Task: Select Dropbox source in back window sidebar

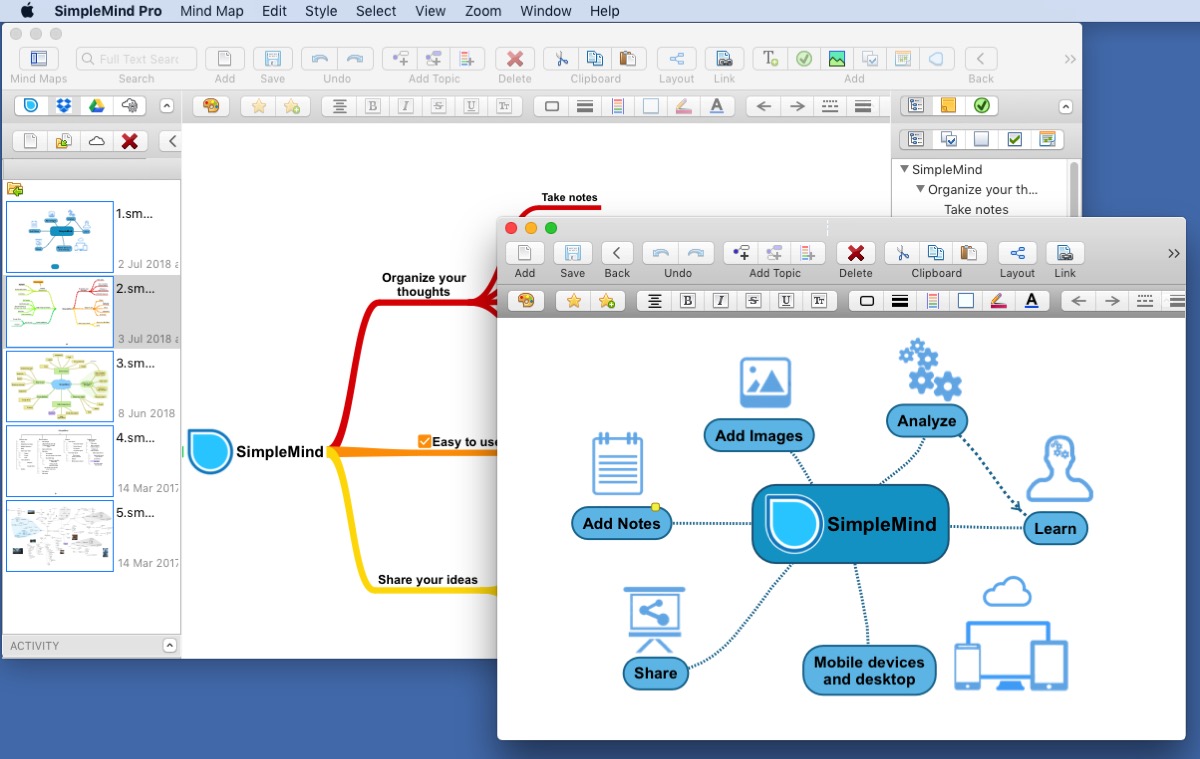Action: click(x=64, y=105)
